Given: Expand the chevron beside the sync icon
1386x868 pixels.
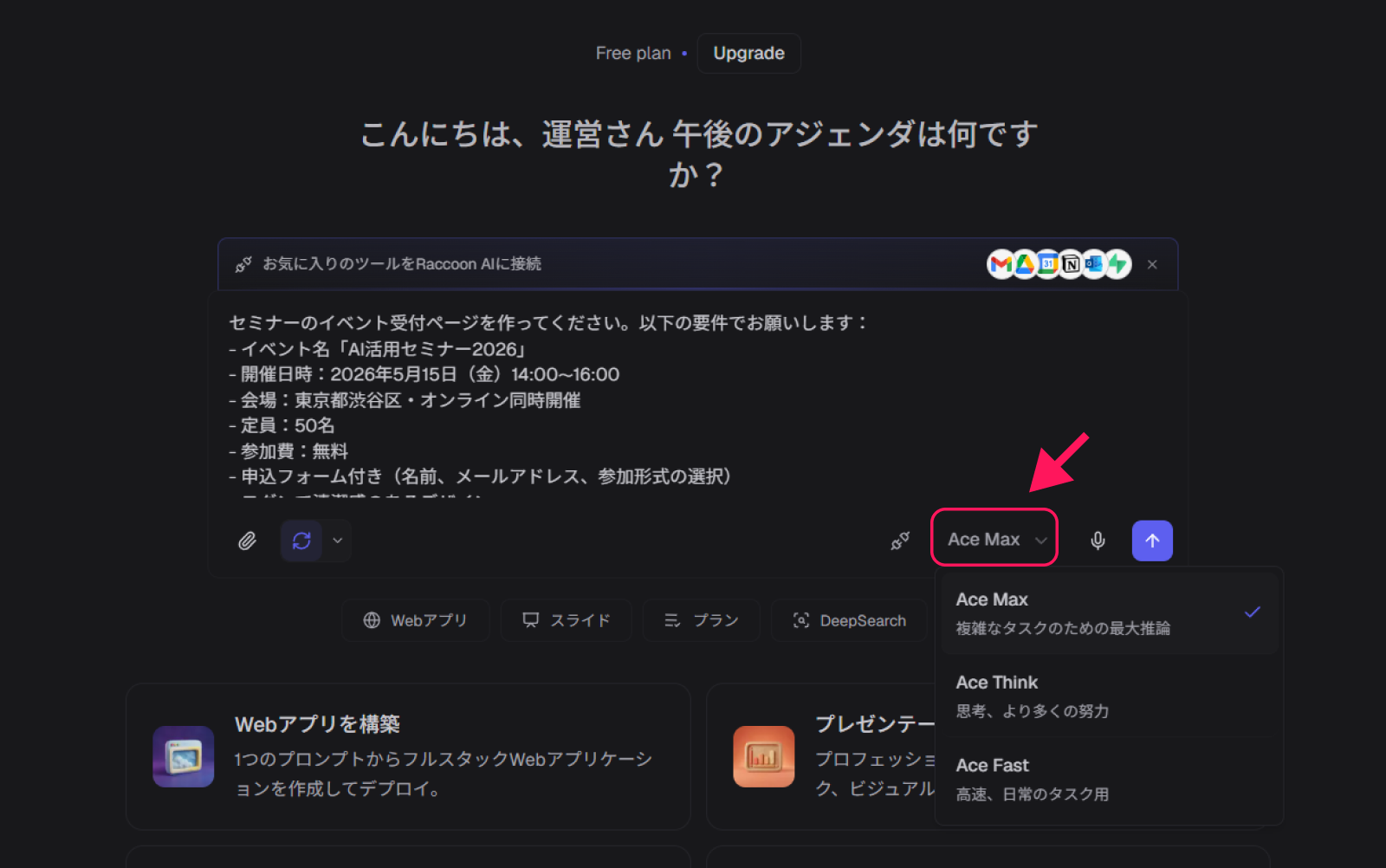Looking at the screenshot, I should [338, 541].
